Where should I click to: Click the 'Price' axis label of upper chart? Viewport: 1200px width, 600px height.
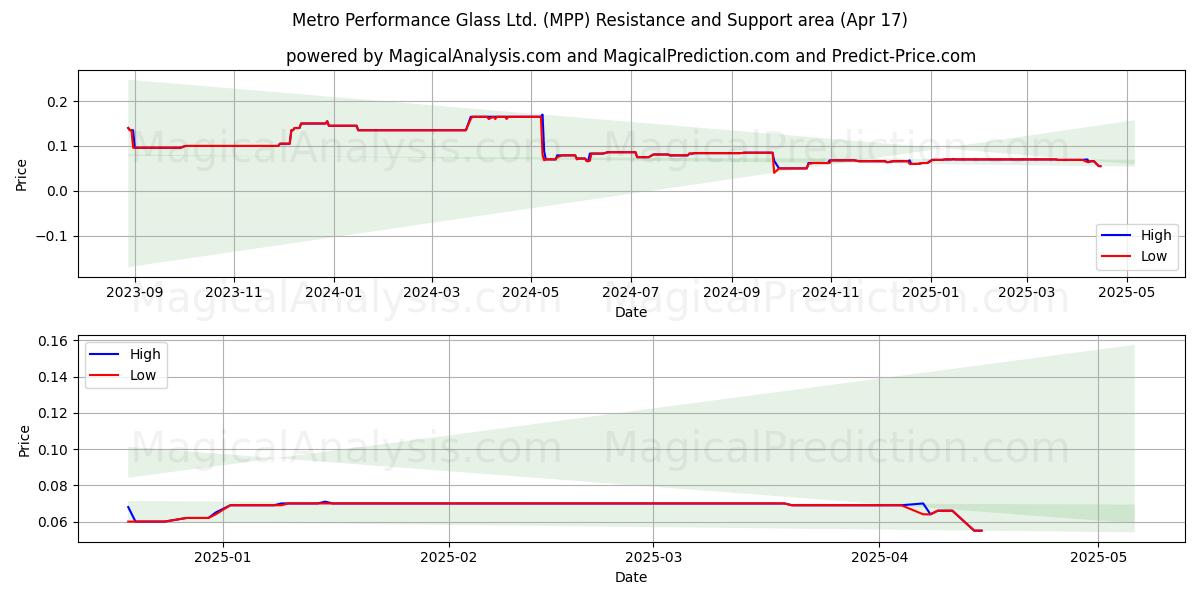pos(22,174)
